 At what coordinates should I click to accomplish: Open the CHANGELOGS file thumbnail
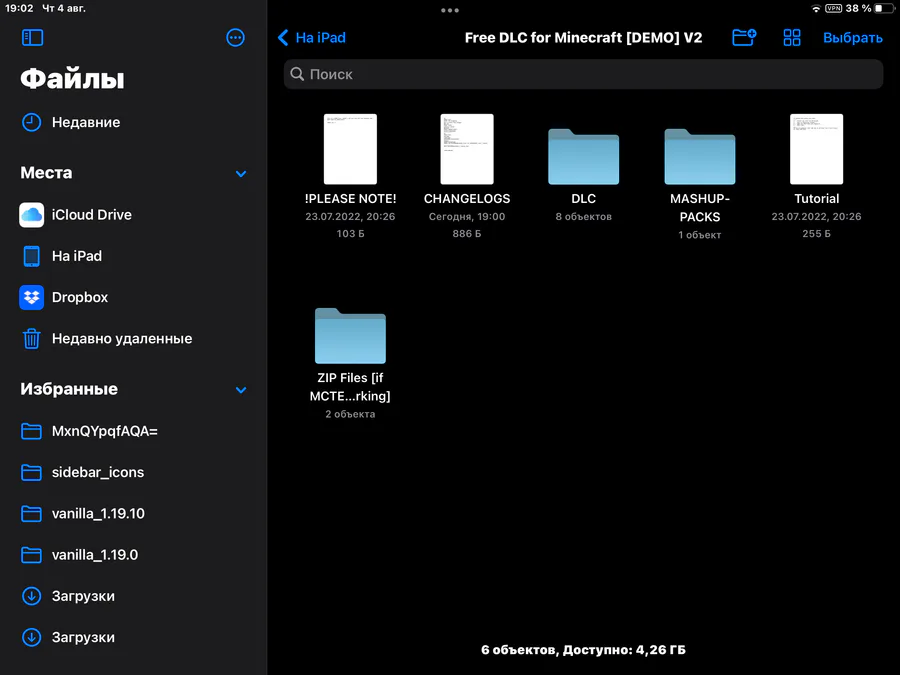click(x=467, y=149)
